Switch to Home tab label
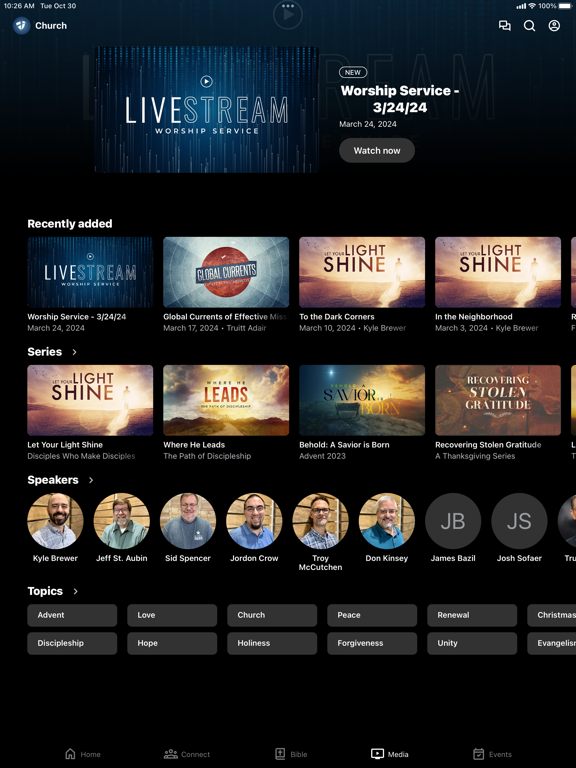Screen dimensions: 576x768 pos(91,754)
